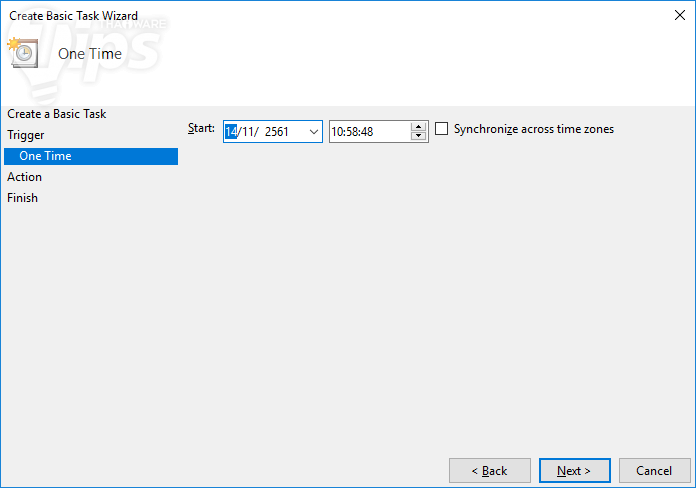Go to the Trigger step in sidebar

[x=26, y=135]
